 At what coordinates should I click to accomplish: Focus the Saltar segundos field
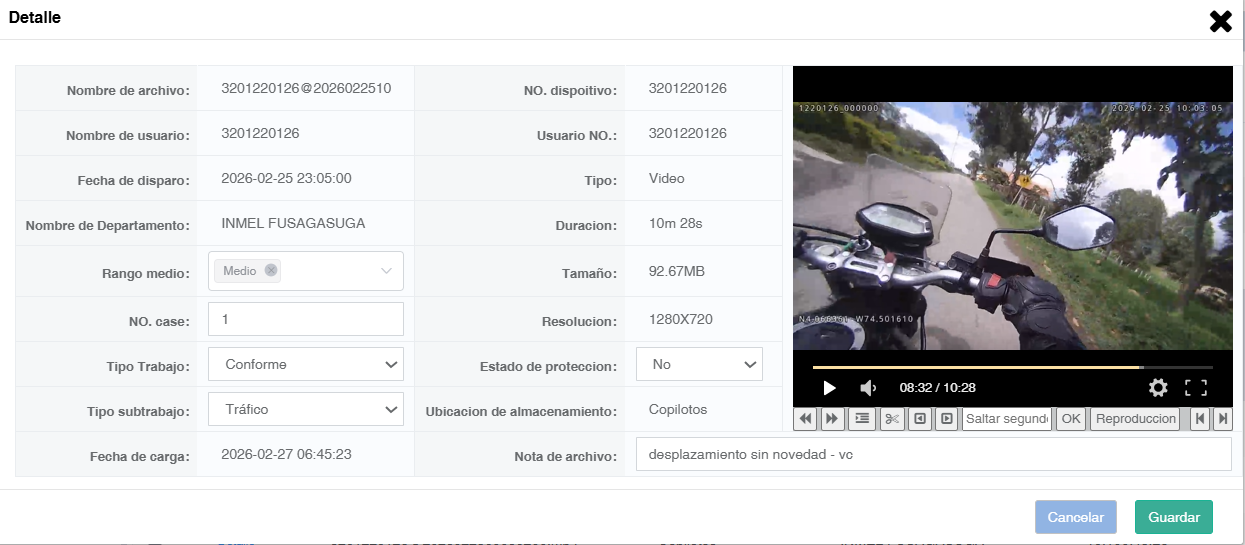click(x=1007, y=419)
